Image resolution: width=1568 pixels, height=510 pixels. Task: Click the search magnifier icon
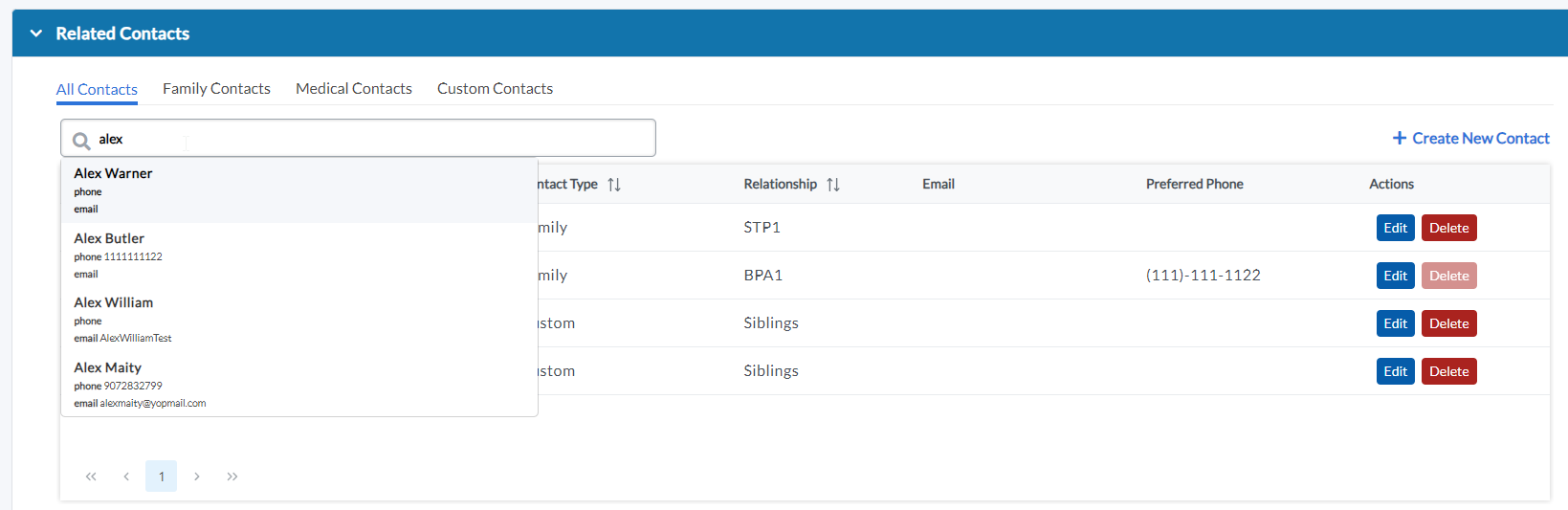[82, 141]
